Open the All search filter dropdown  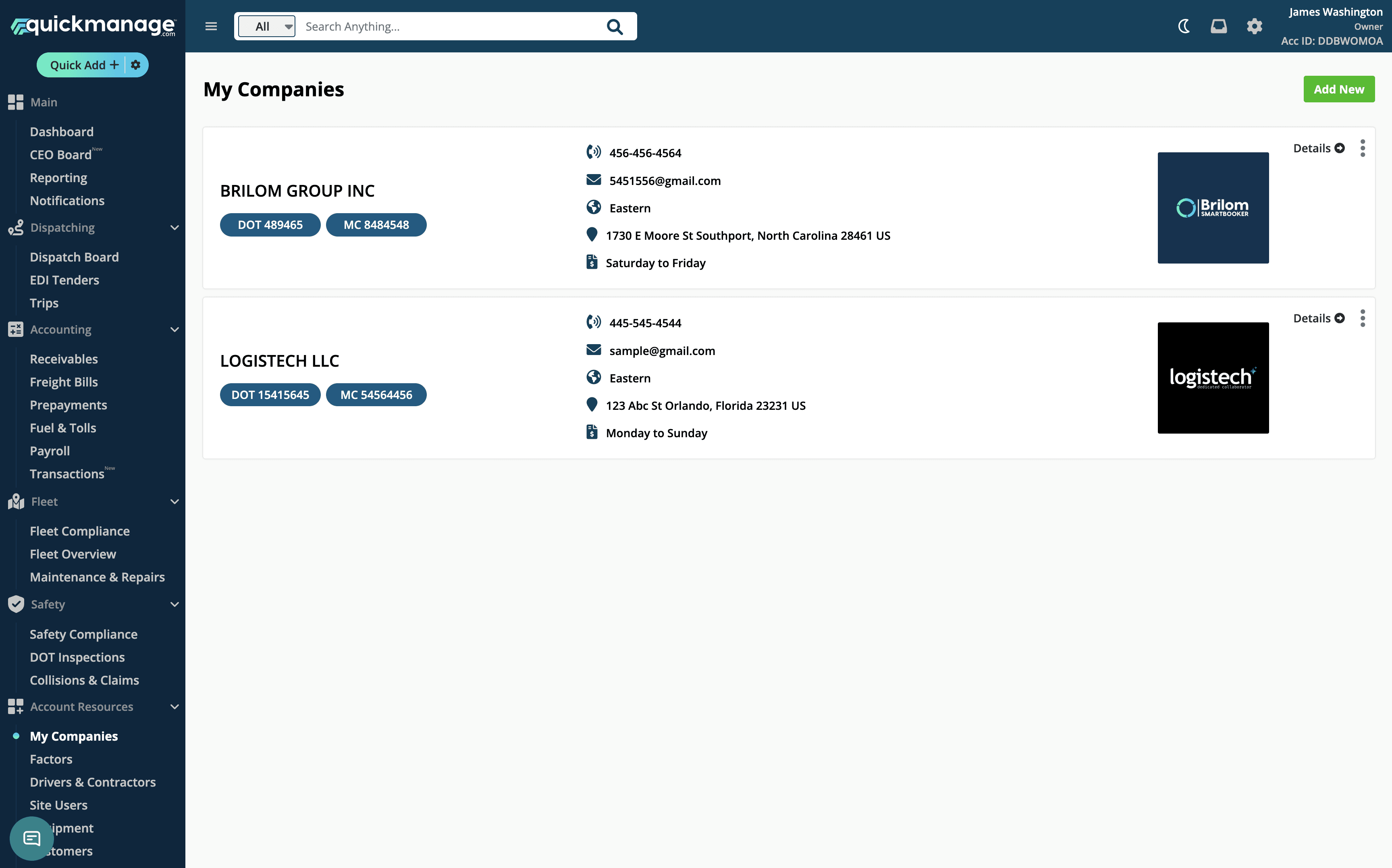[x=267, y=27]
